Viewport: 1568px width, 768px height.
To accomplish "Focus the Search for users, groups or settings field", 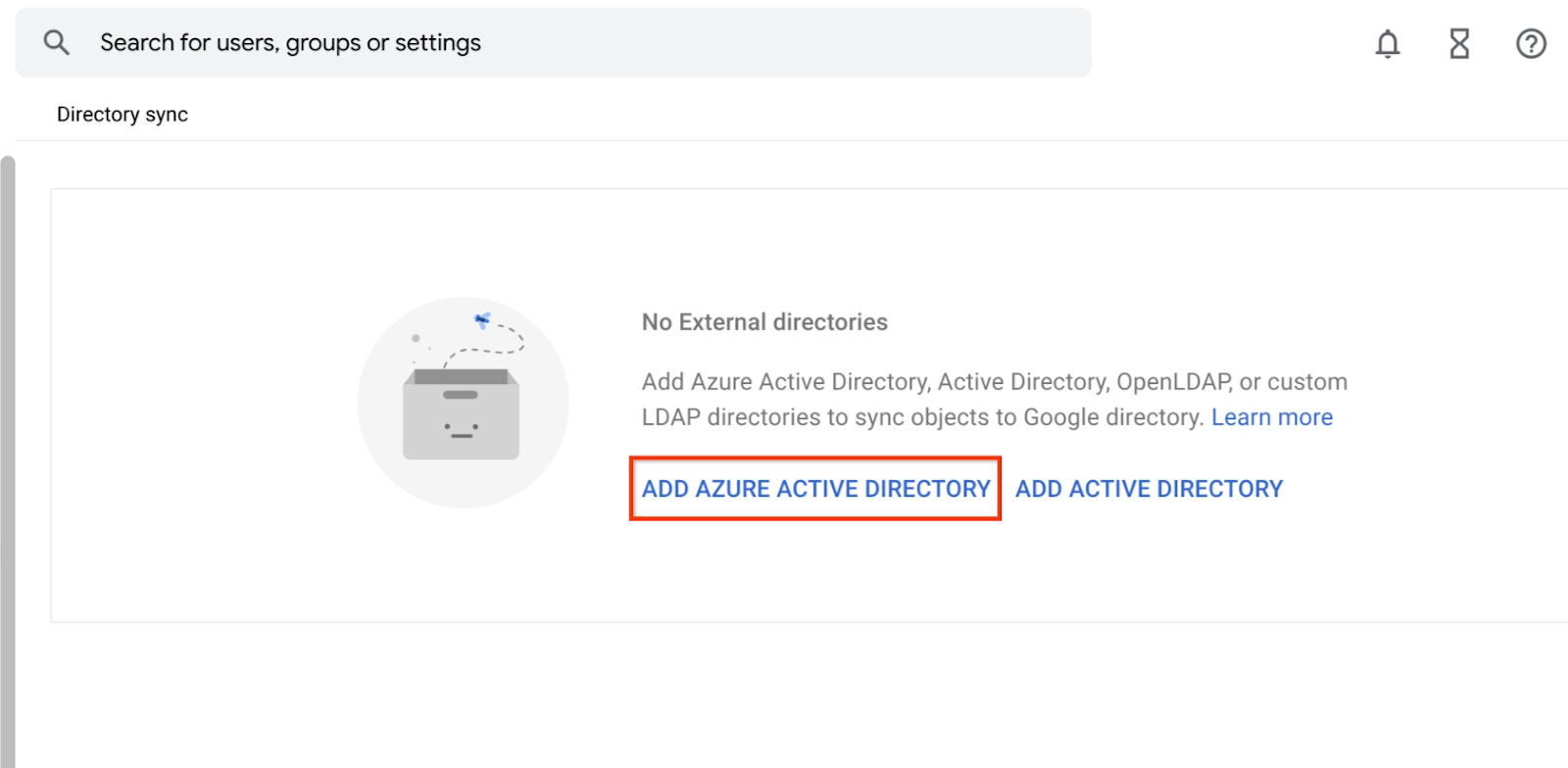I will 553,42.
